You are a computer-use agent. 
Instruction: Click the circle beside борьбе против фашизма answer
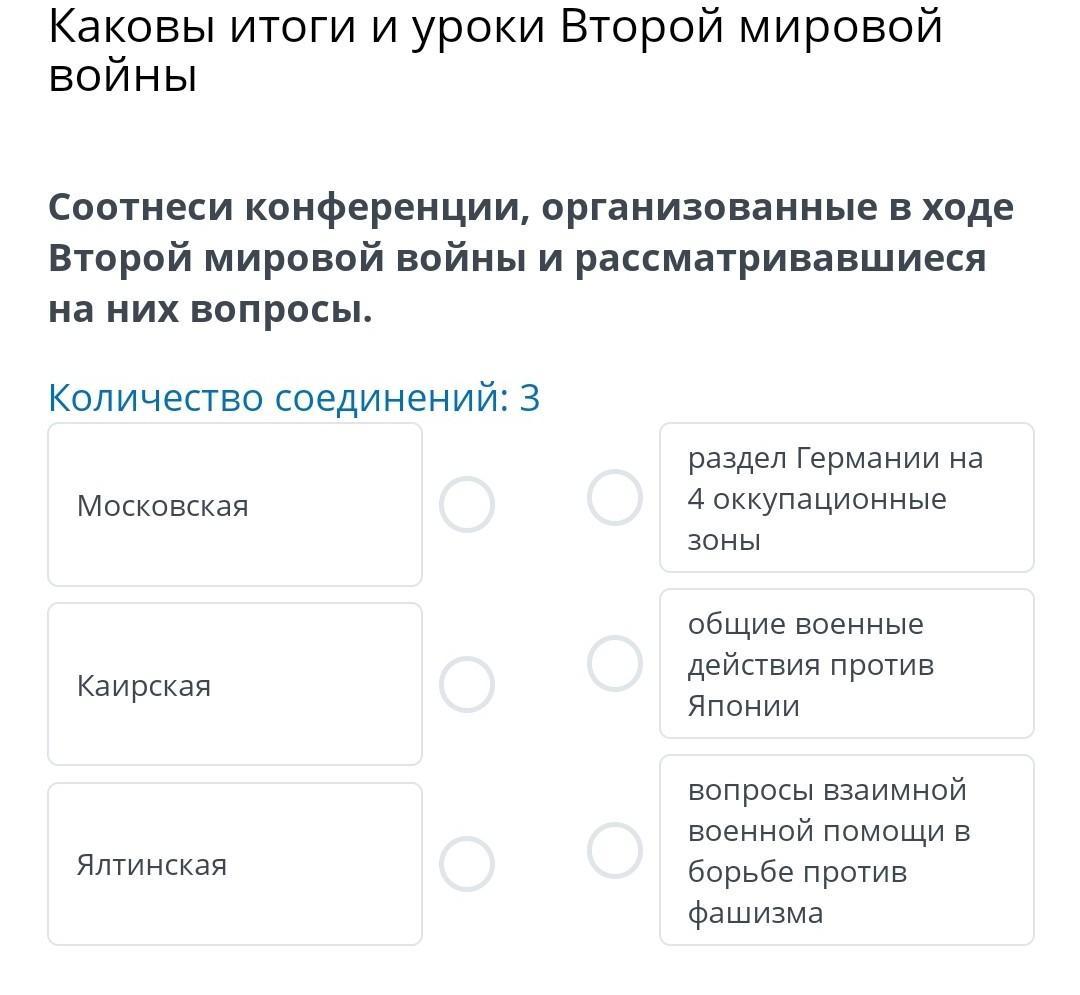[x=615, y=850]
